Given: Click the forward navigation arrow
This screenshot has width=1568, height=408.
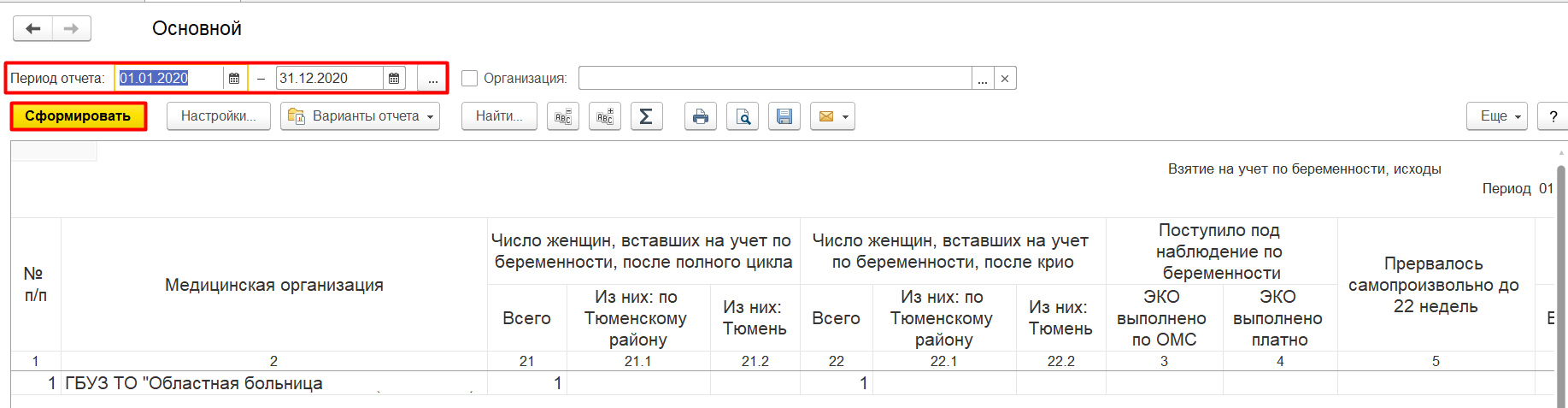Looking at the screenshot, I should click(x=72, y=28).
